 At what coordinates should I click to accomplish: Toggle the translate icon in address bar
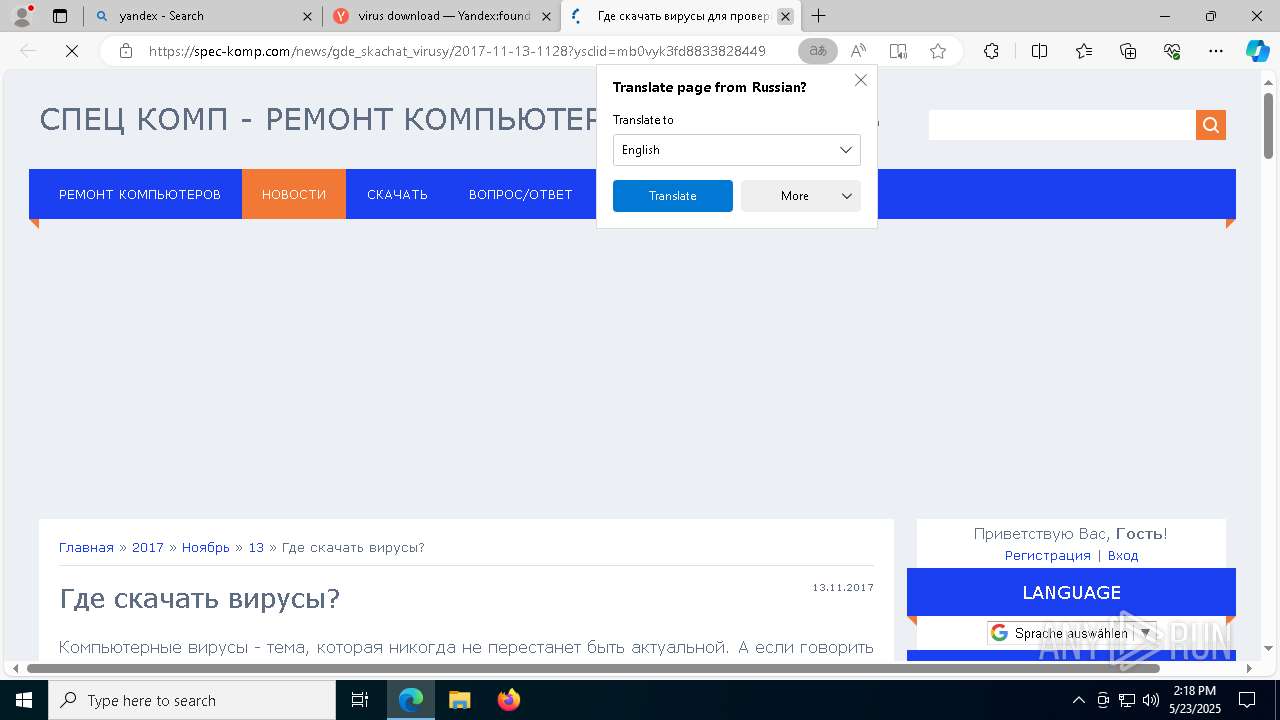(818, 51)
